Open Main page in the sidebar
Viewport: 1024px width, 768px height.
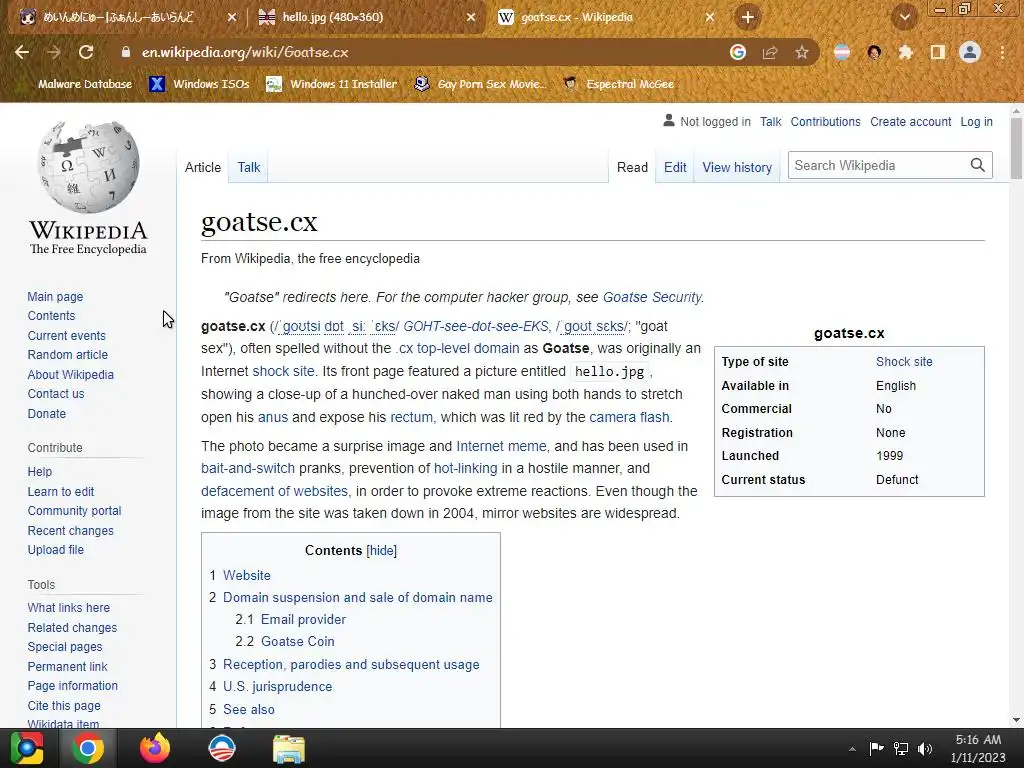[x=55, y=296]
